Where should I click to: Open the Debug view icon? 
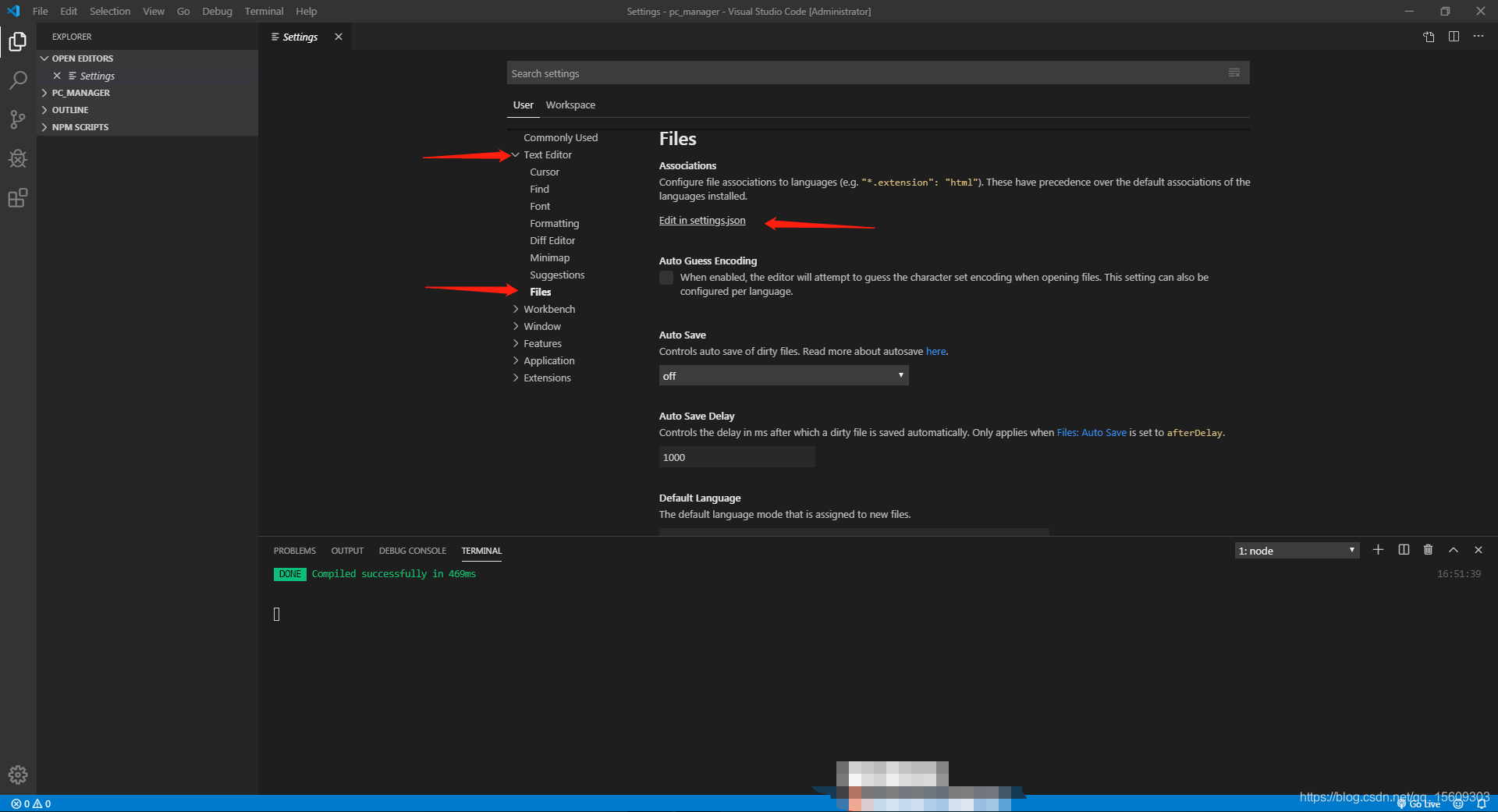pos(17,158)
